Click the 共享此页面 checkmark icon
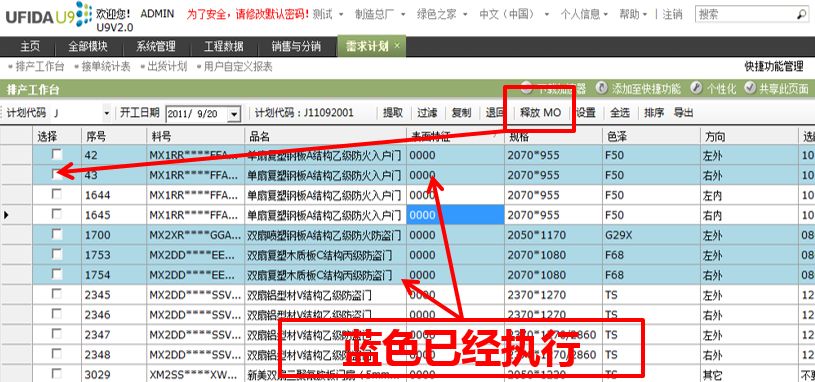The width and height of the screenshot is (815, 382). click(x=750, y=88)
